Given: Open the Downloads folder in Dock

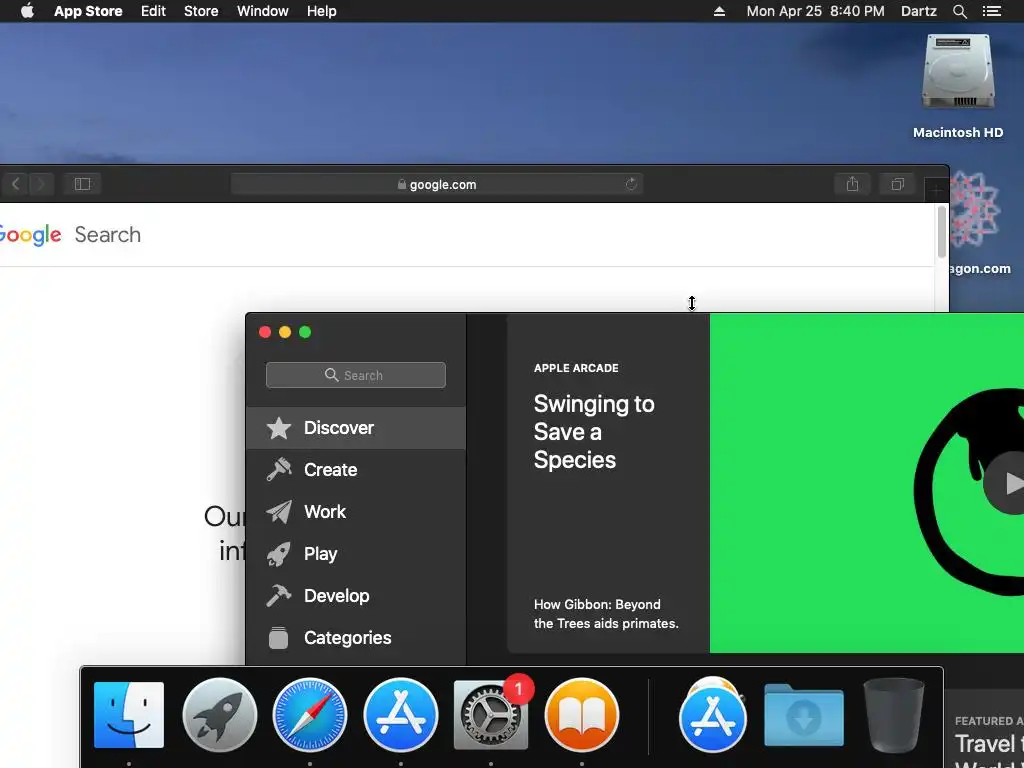Looking at the screenshot, I should click(803, 716).
